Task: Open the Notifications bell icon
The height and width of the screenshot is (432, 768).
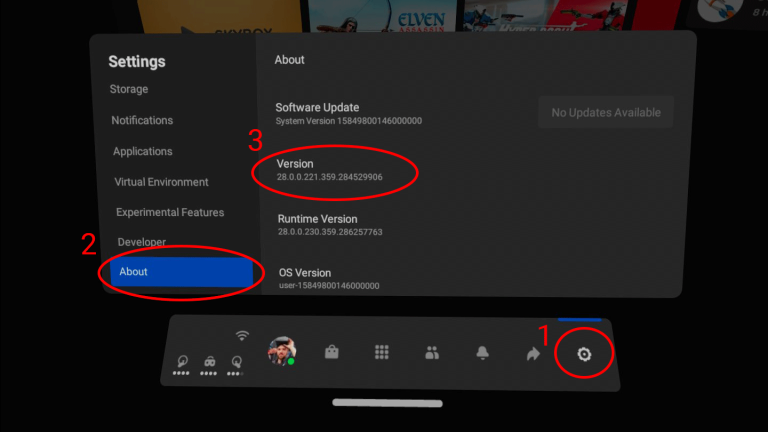Action: 483,353
